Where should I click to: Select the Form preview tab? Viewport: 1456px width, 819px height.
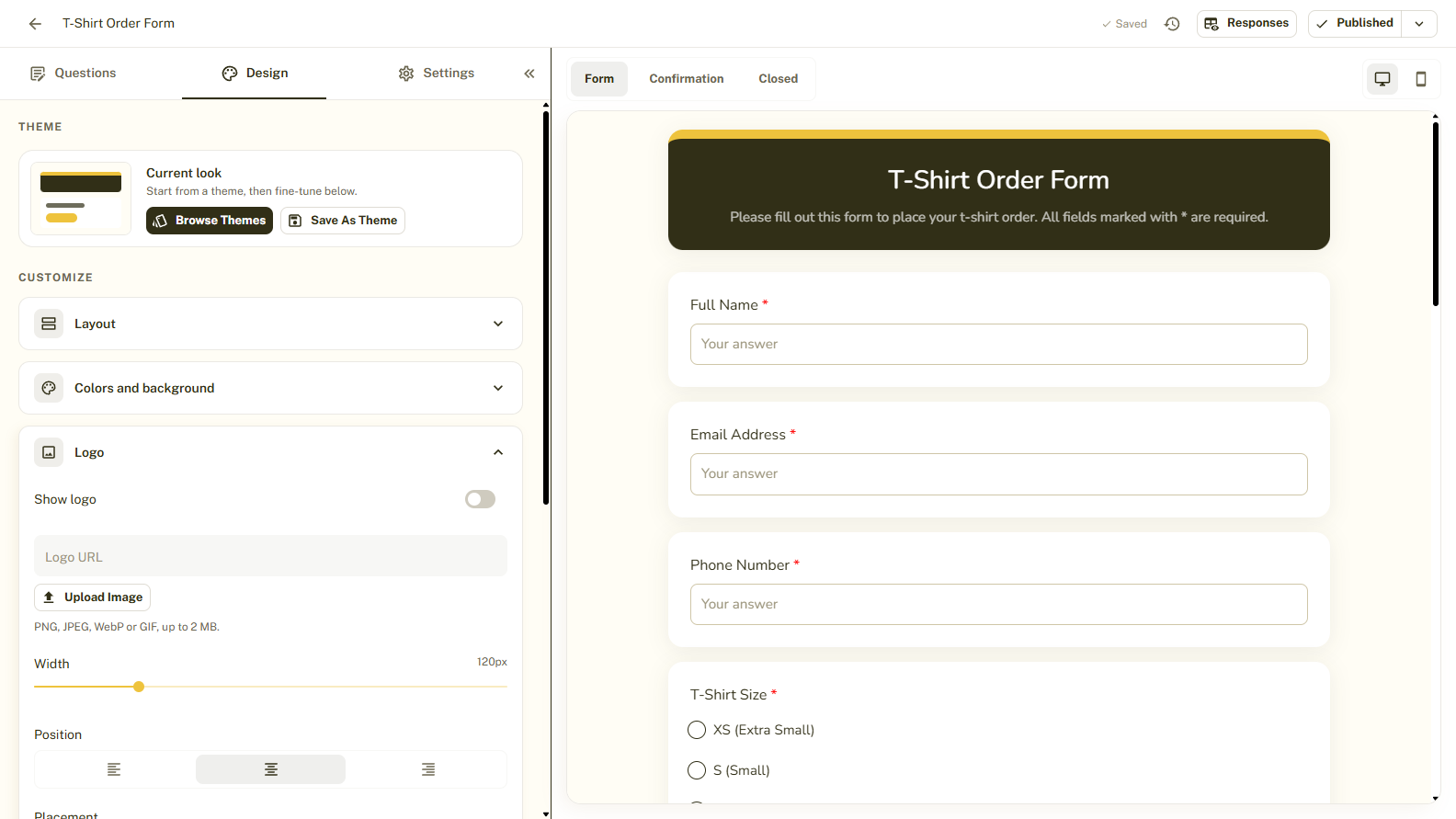pos(599,79)
